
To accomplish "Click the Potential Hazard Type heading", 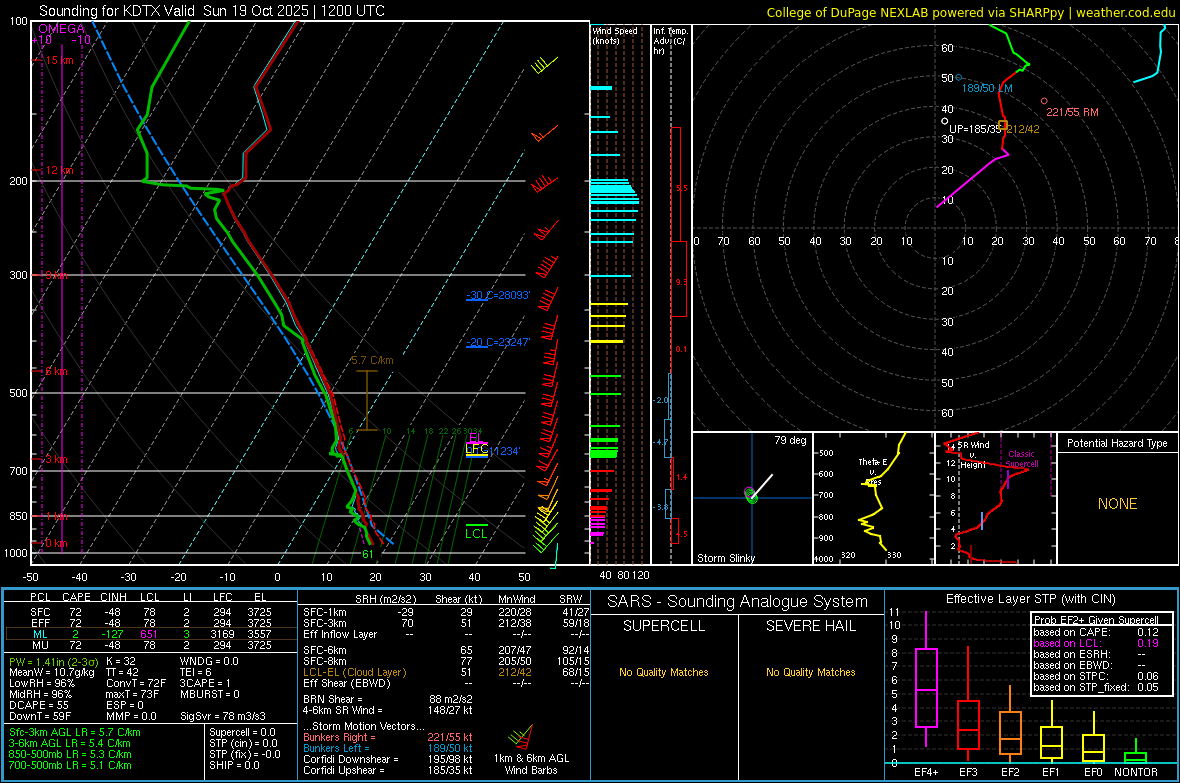I will coord(1118,443).
